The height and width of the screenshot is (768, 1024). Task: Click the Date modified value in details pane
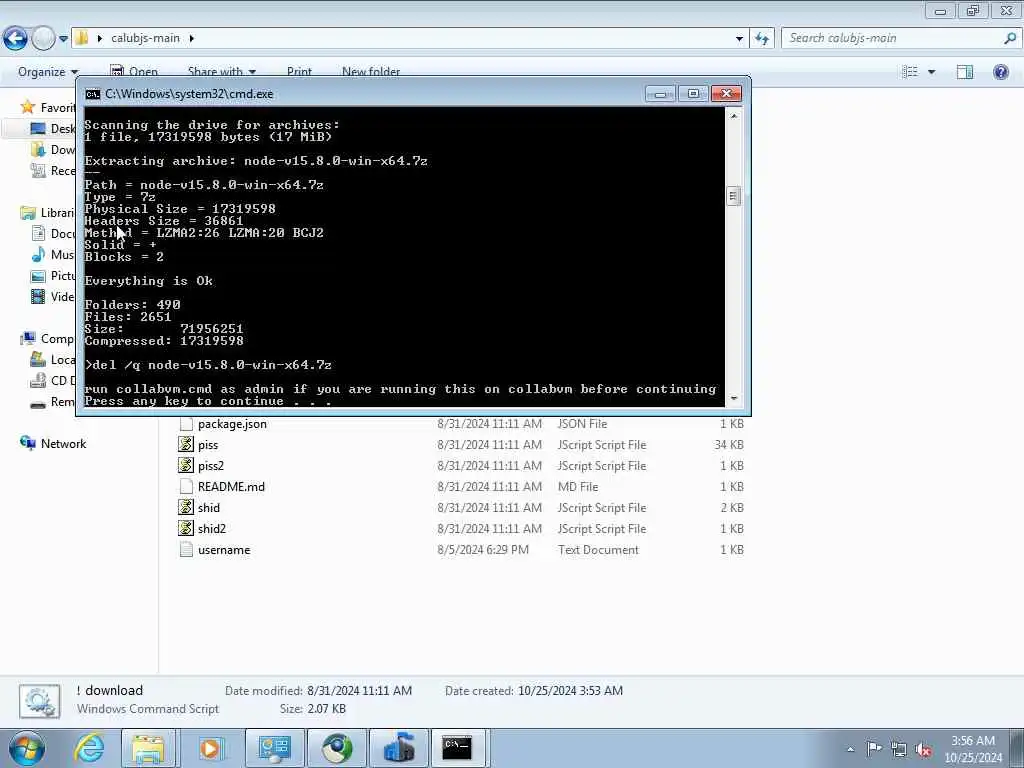pyautogui.click(x=359, y=690)
